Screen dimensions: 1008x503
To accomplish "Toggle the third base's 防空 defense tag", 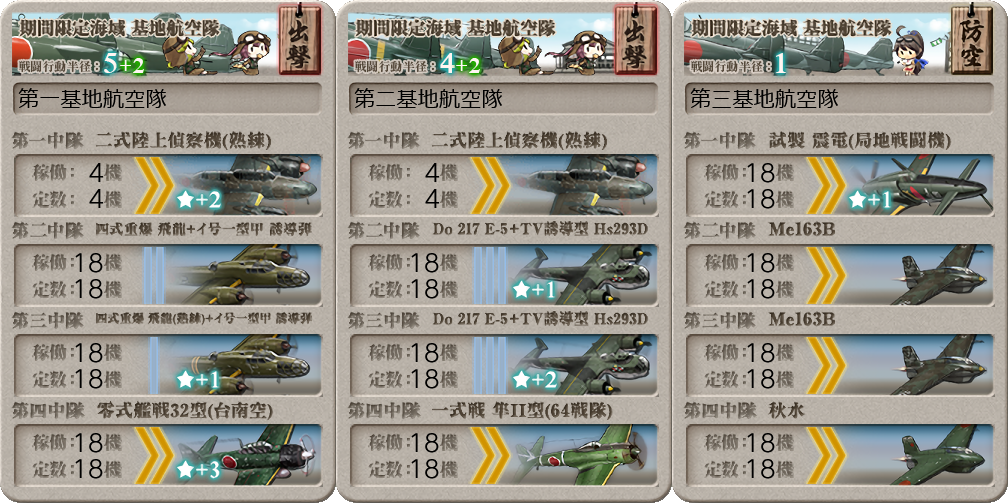I will coord(971,39).
